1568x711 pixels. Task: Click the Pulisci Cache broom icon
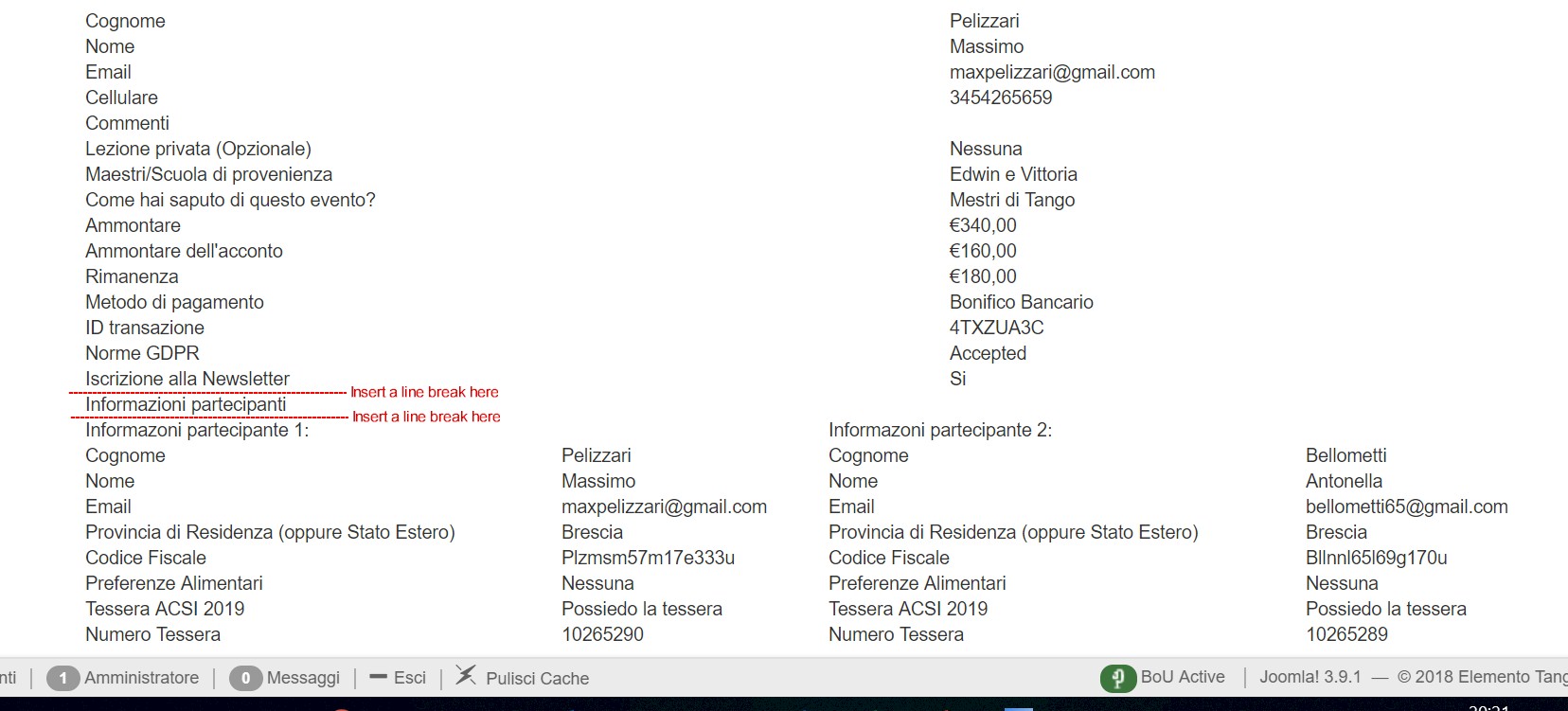pos(466,675)
